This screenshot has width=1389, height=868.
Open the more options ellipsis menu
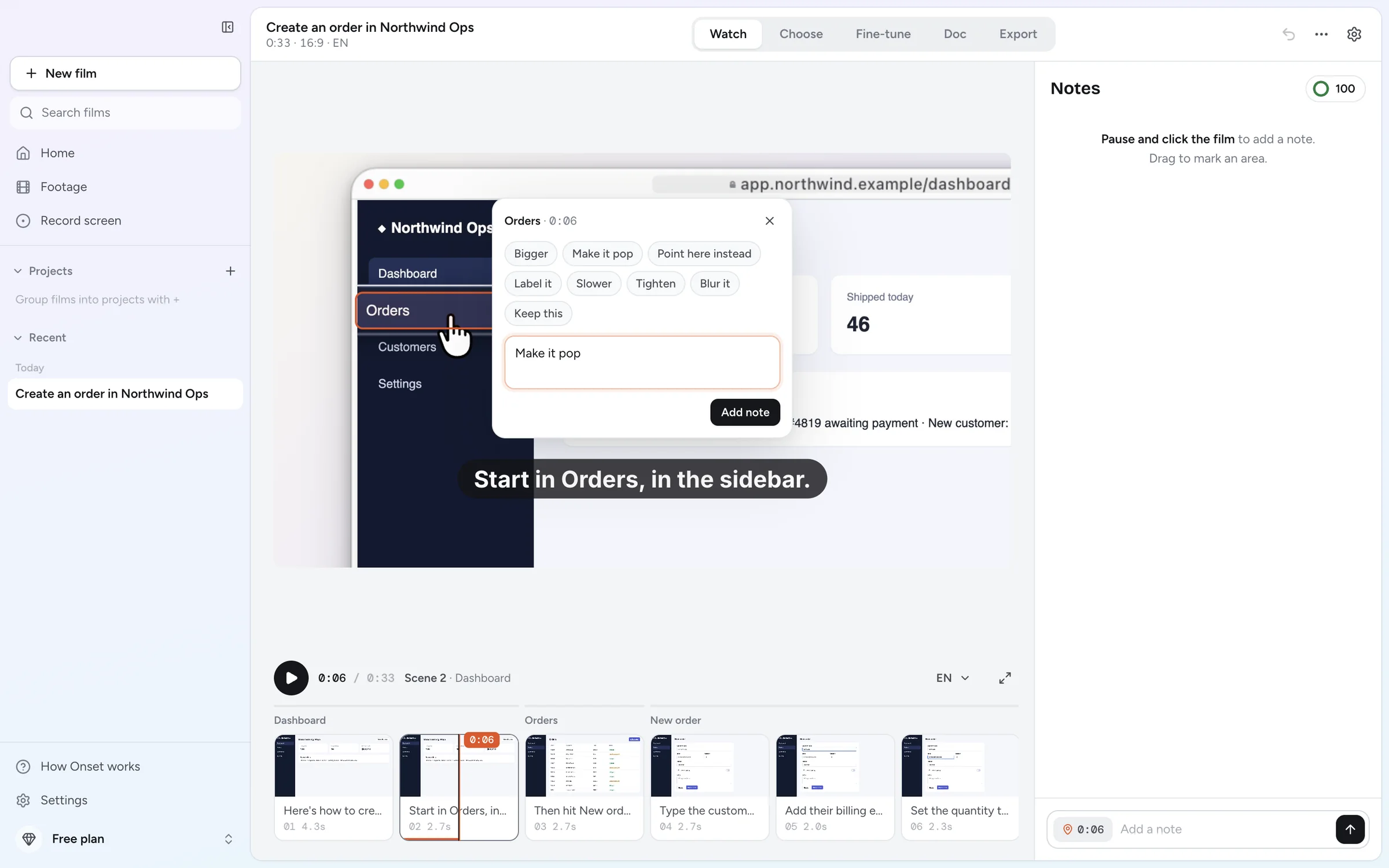point(1321,34)
